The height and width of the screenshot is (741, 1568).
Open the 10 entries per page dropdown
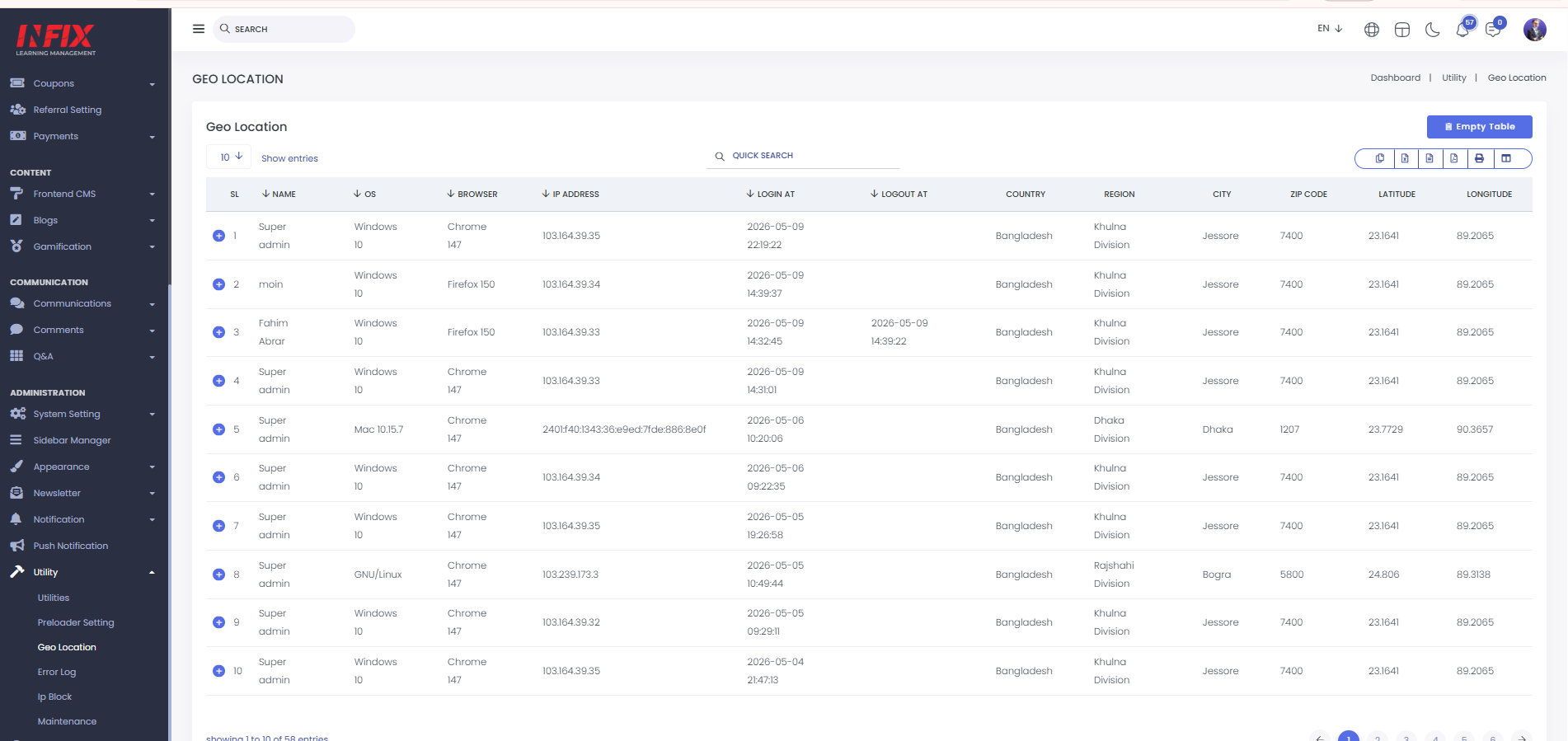click(x=228, y=157)
